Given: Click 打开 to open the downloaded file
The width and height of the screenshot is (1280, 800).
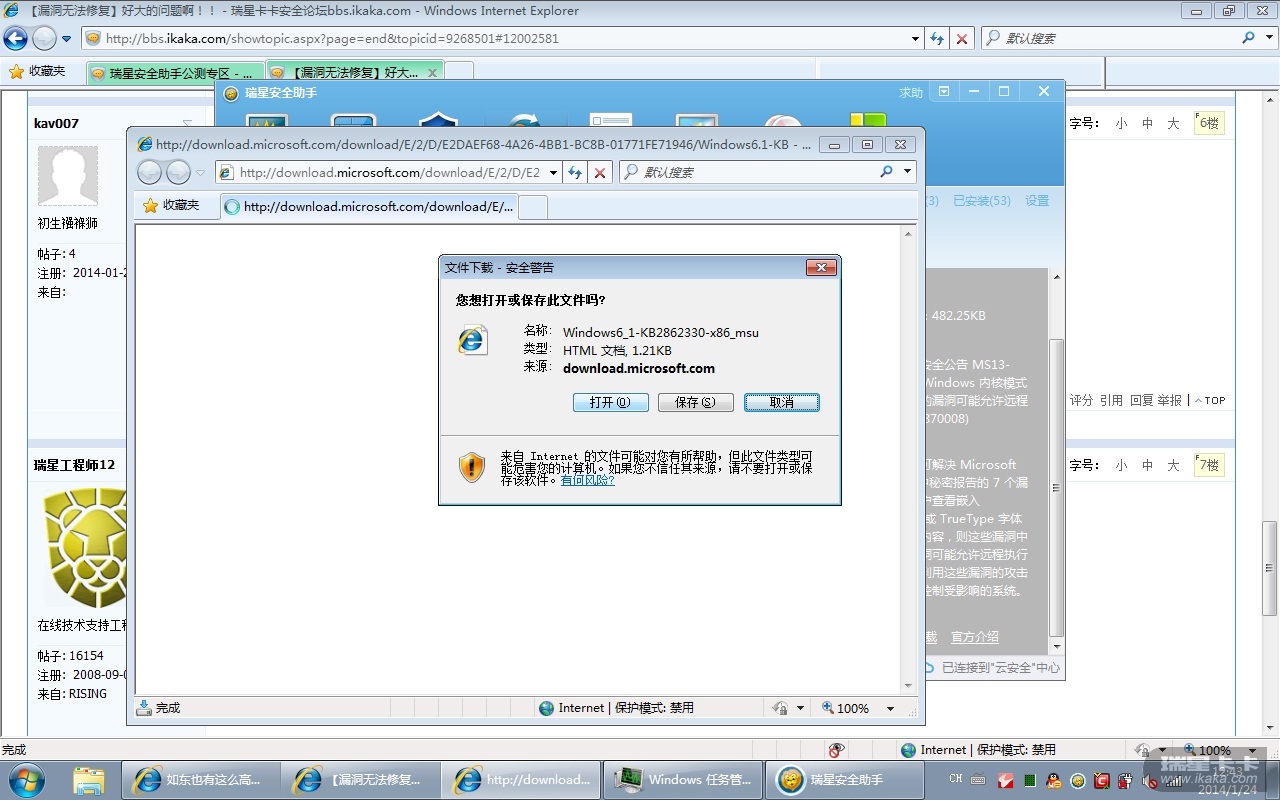Looking at the screenshot, I should pos(610,402).
